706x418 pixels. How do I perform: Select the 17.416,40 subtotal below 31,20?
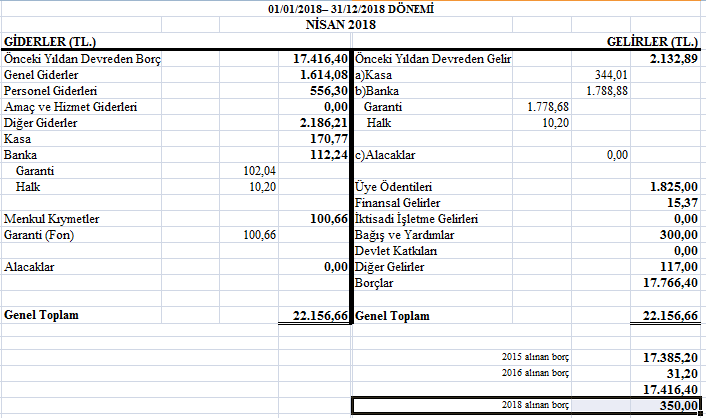670,390
